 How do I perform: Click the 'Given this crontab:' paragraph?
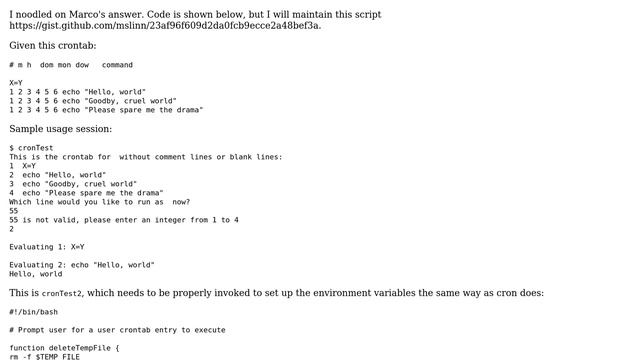(x=53, y=45)
